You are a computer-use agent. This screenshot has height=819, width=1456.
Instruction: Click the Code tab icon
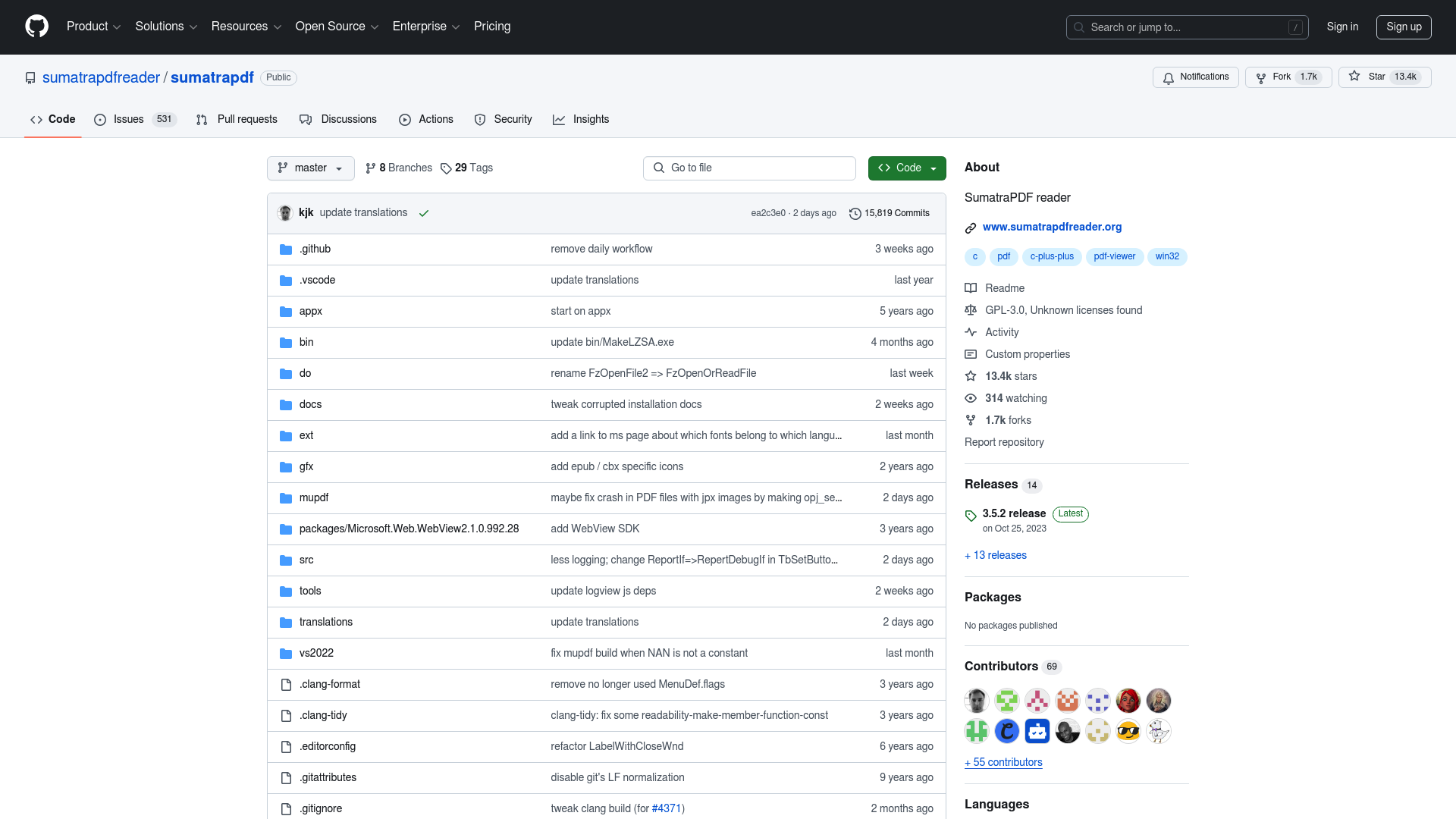pos(37,119)
